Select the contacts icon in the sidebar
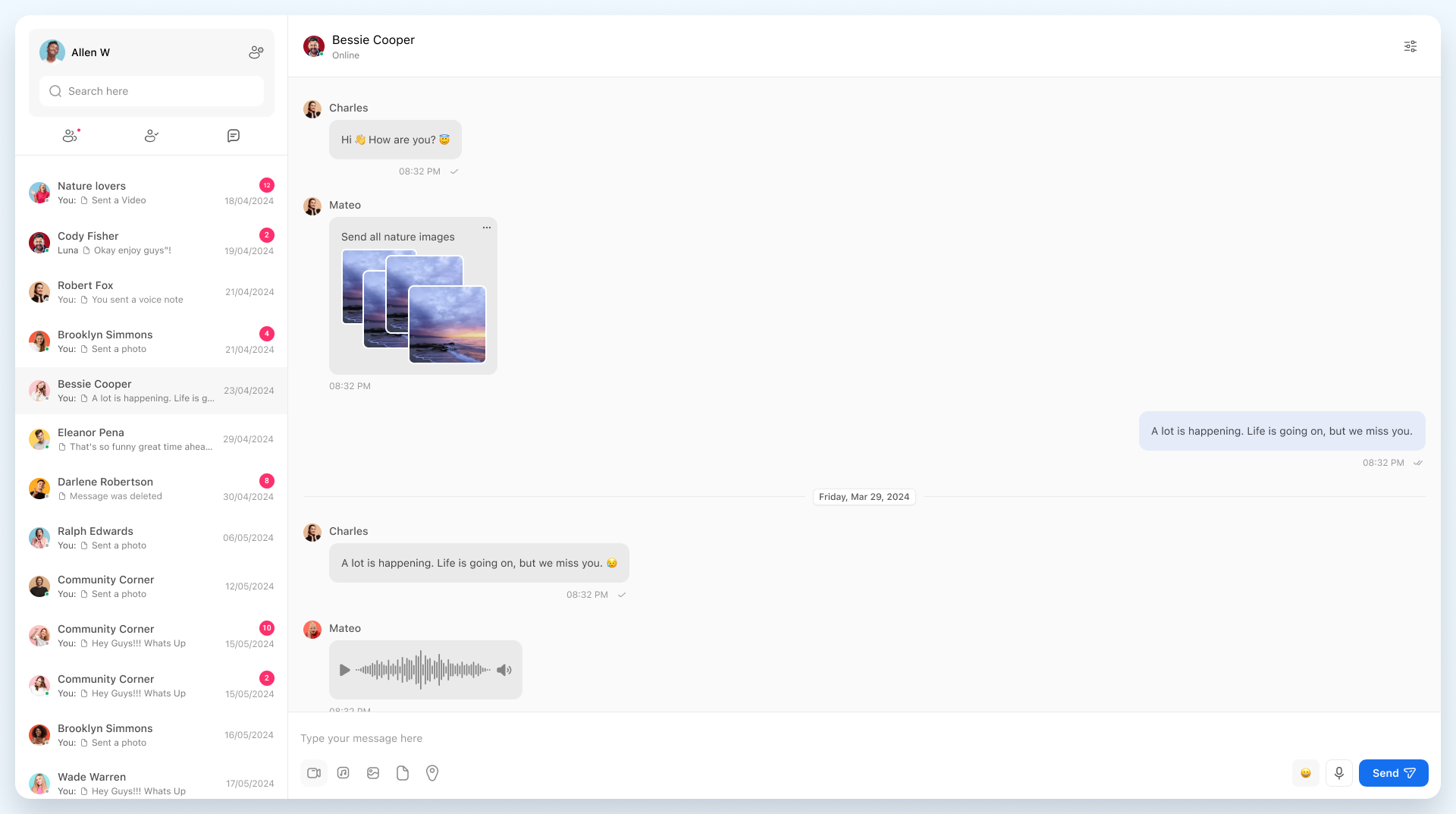 (x=151, y=136)
